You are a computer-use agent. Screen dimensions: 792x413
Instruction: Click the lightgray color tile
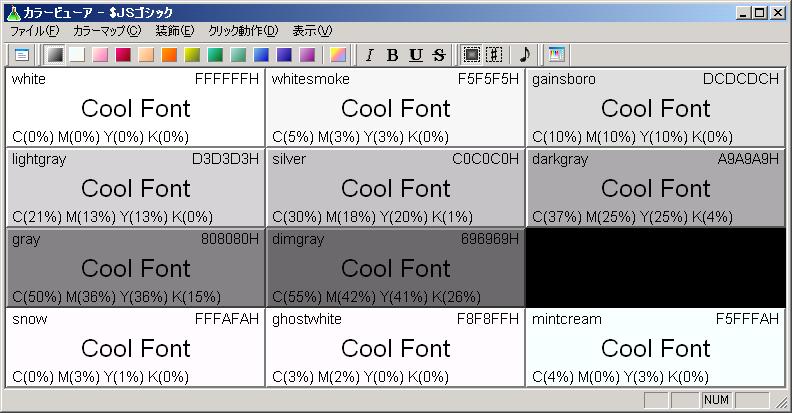135,188
